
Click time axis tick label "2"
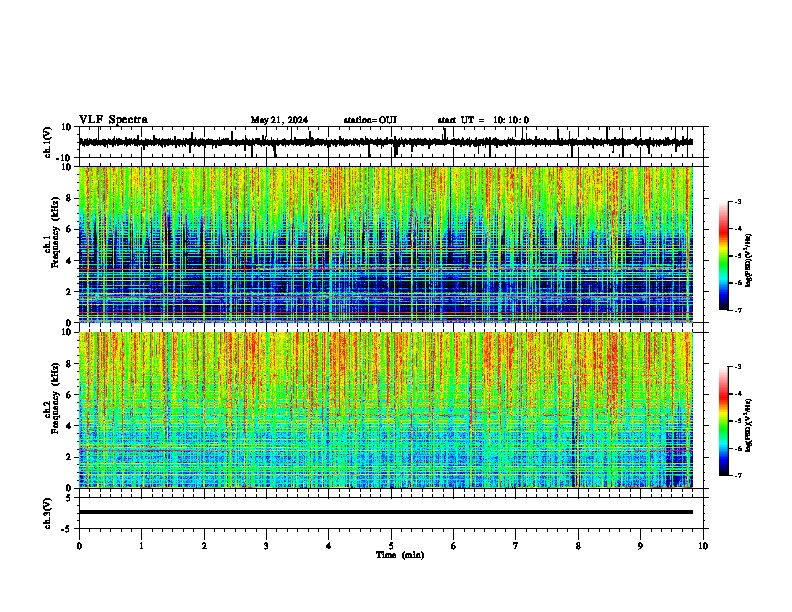click(x=204, y=546)
